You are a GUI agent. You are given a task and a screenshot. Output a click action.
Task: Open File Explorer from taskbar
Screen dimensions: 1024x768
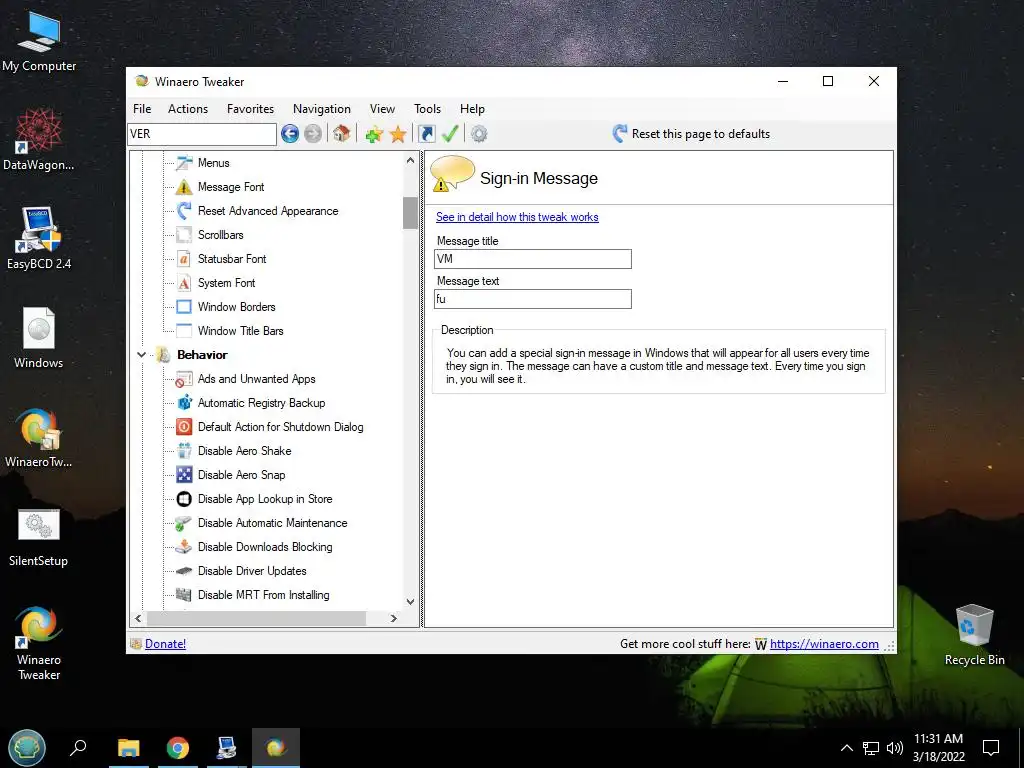(x=129, y=748)
